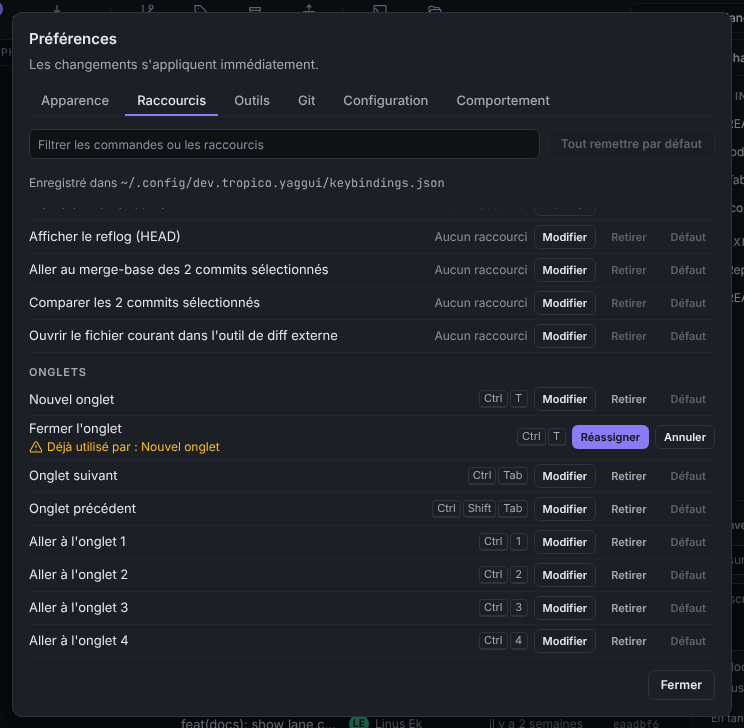
Task: Go to the Configuration tab
Action: (x=386, y=101)
